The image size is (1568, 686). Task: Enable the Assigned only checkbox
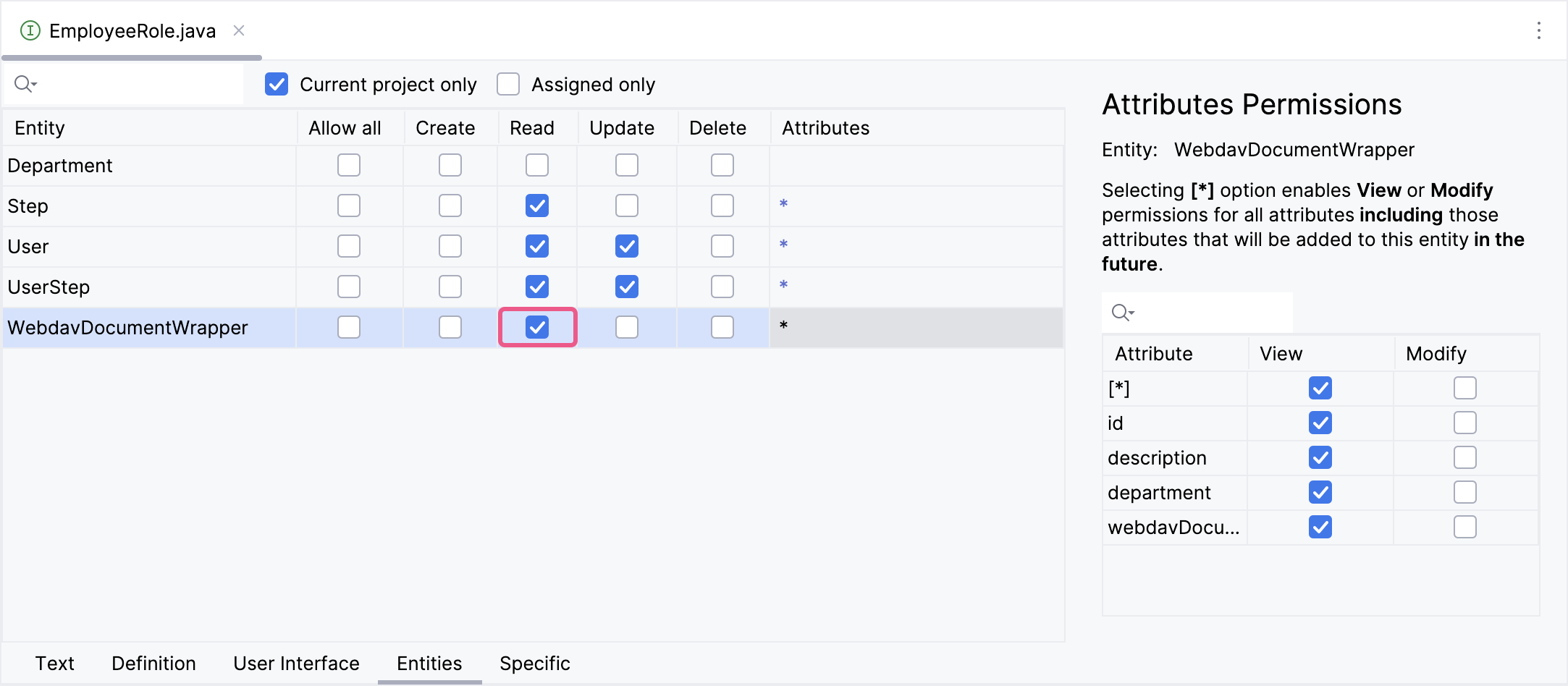click(x=508, y=84)
